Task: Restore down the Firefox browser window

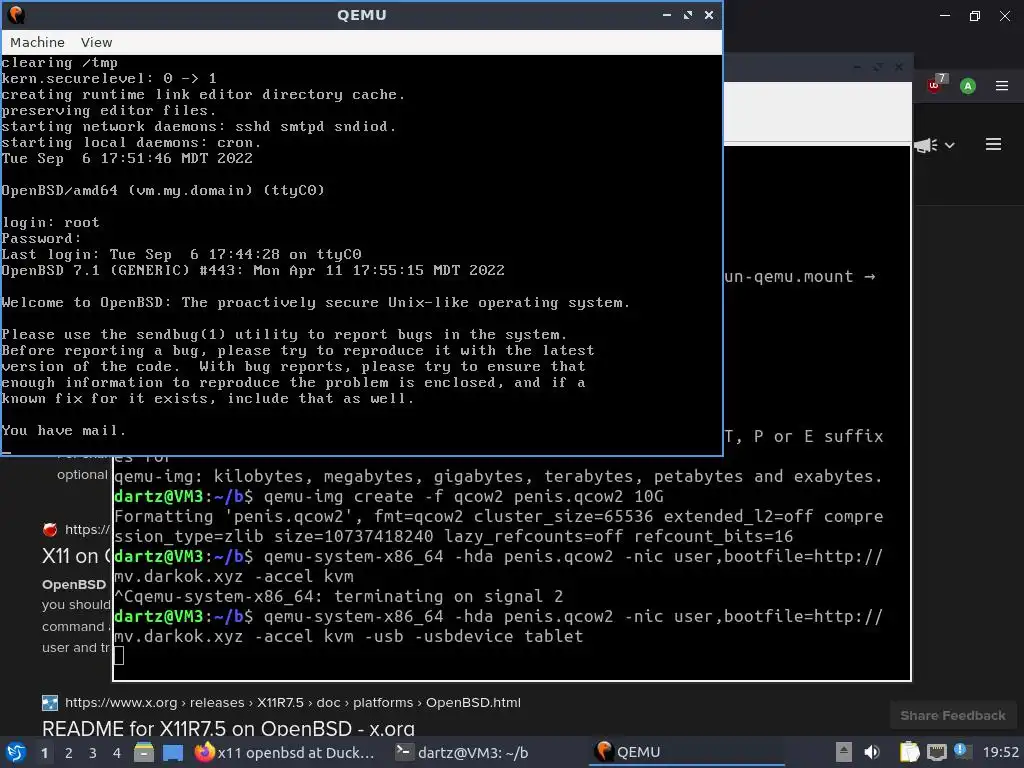Action: point(974,16)
